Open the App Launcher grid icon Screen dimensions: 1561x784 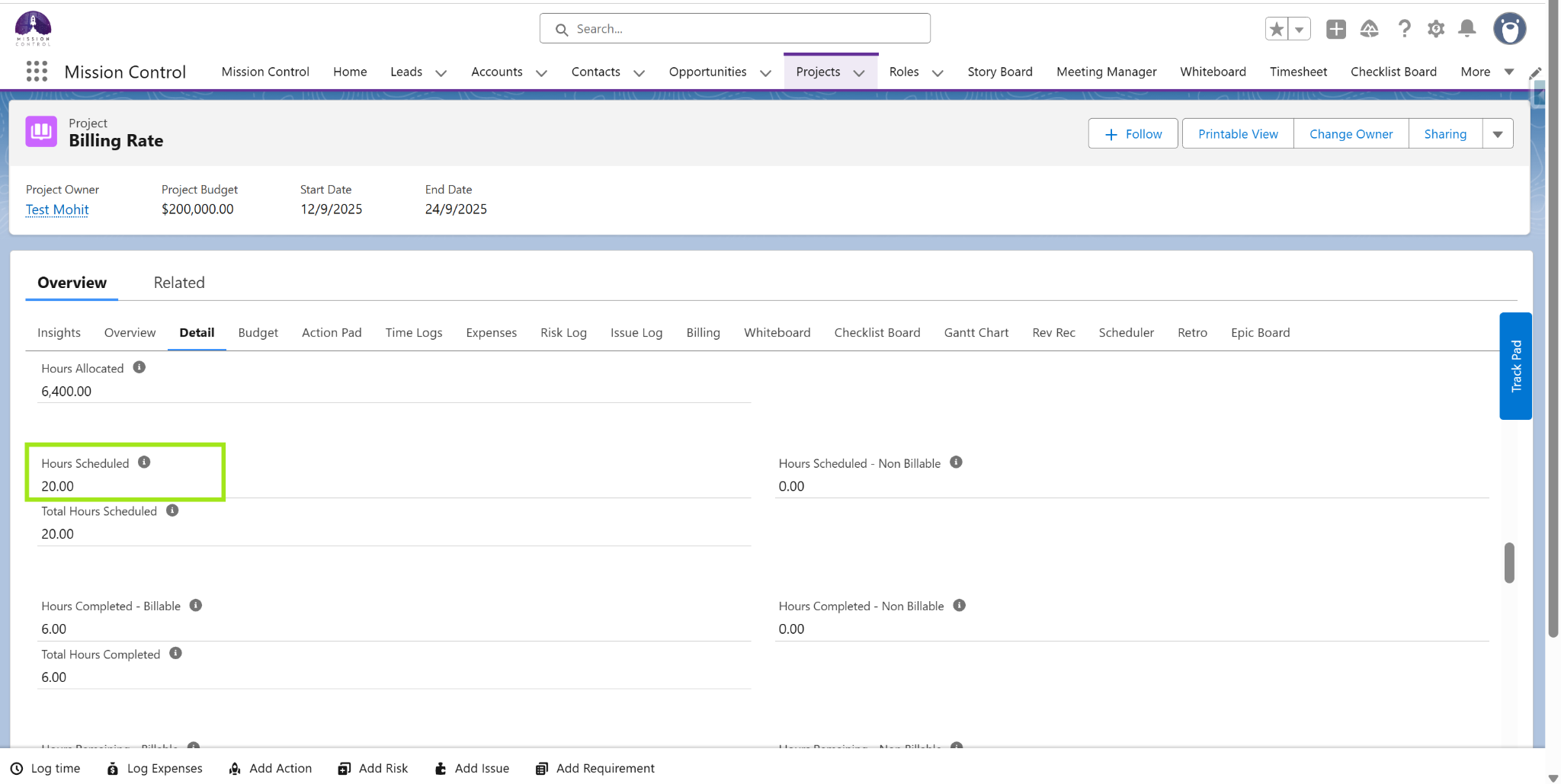pyautogui.click(x=37, y=72)
